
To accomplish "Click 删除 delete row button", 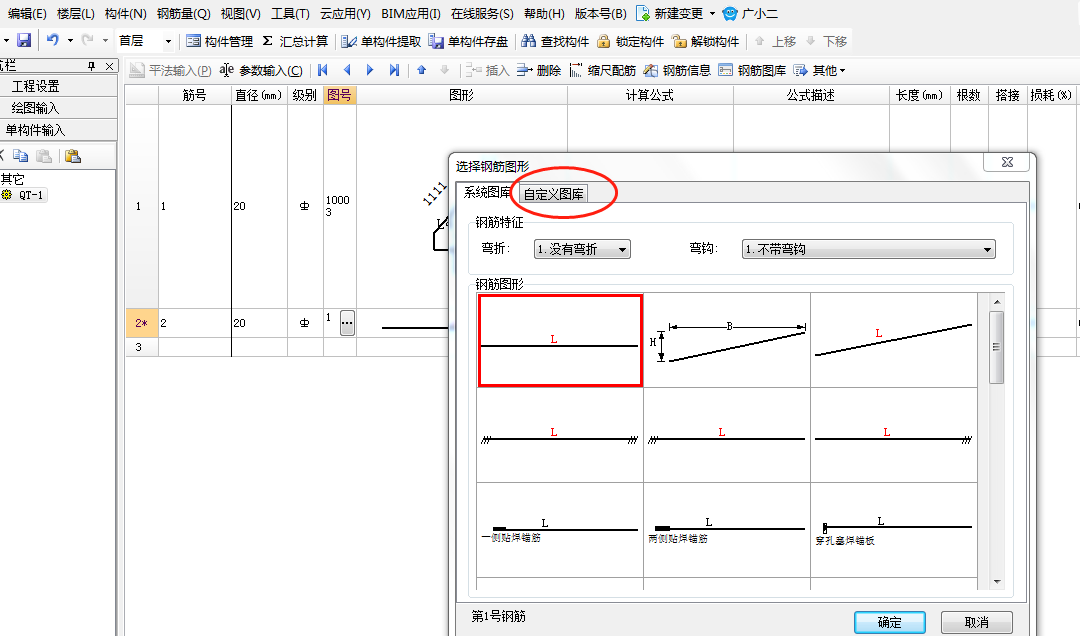I will [539, 70].
